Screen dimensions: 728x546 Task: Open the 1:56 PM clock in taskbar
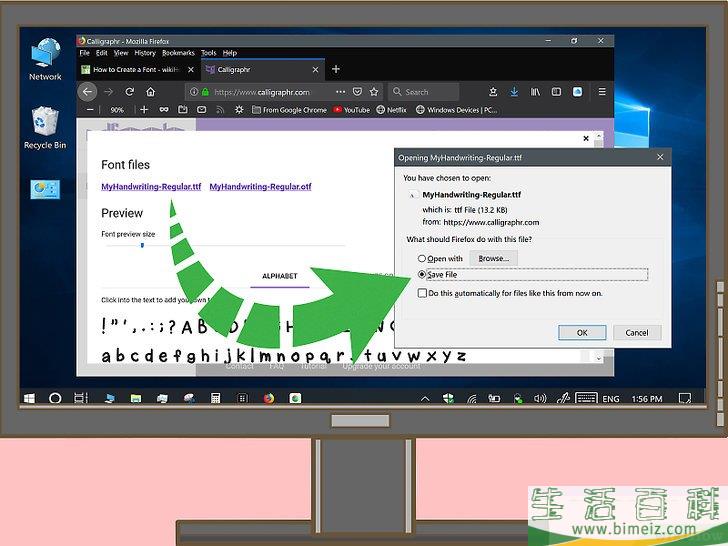tap(647, 398)
